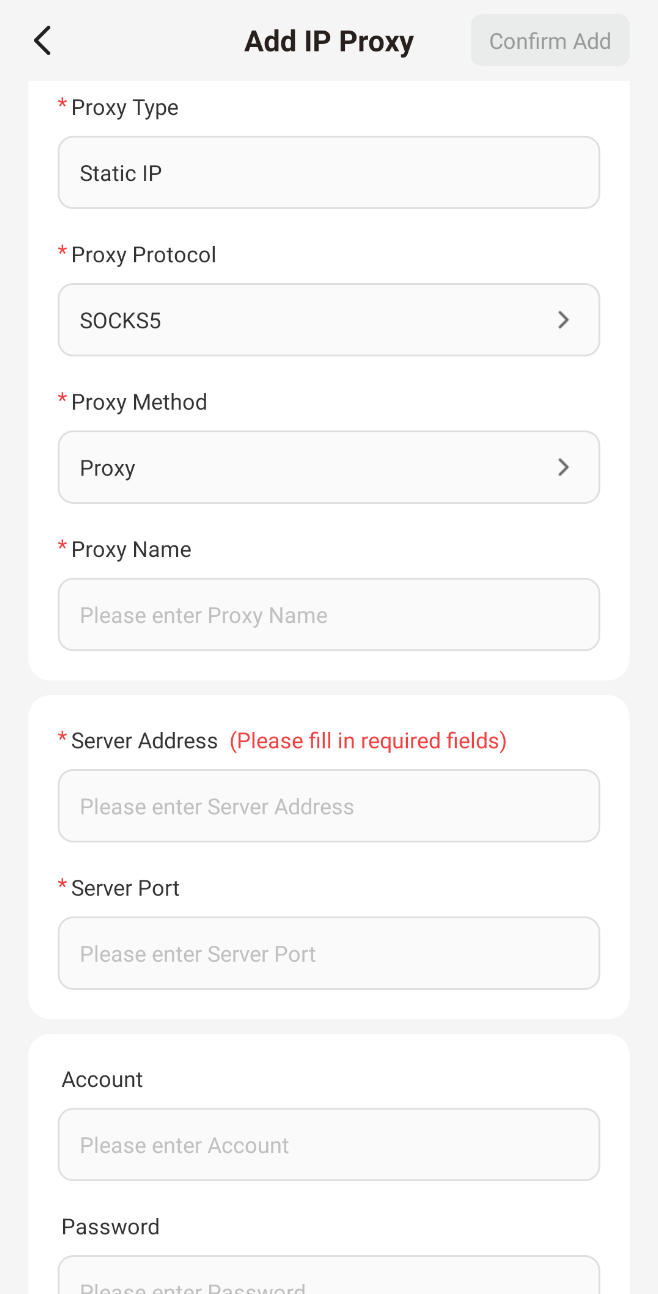Focus the Proxy Name input field
The width and height of the screenshot is (658, 1294).
click(328, 615)
